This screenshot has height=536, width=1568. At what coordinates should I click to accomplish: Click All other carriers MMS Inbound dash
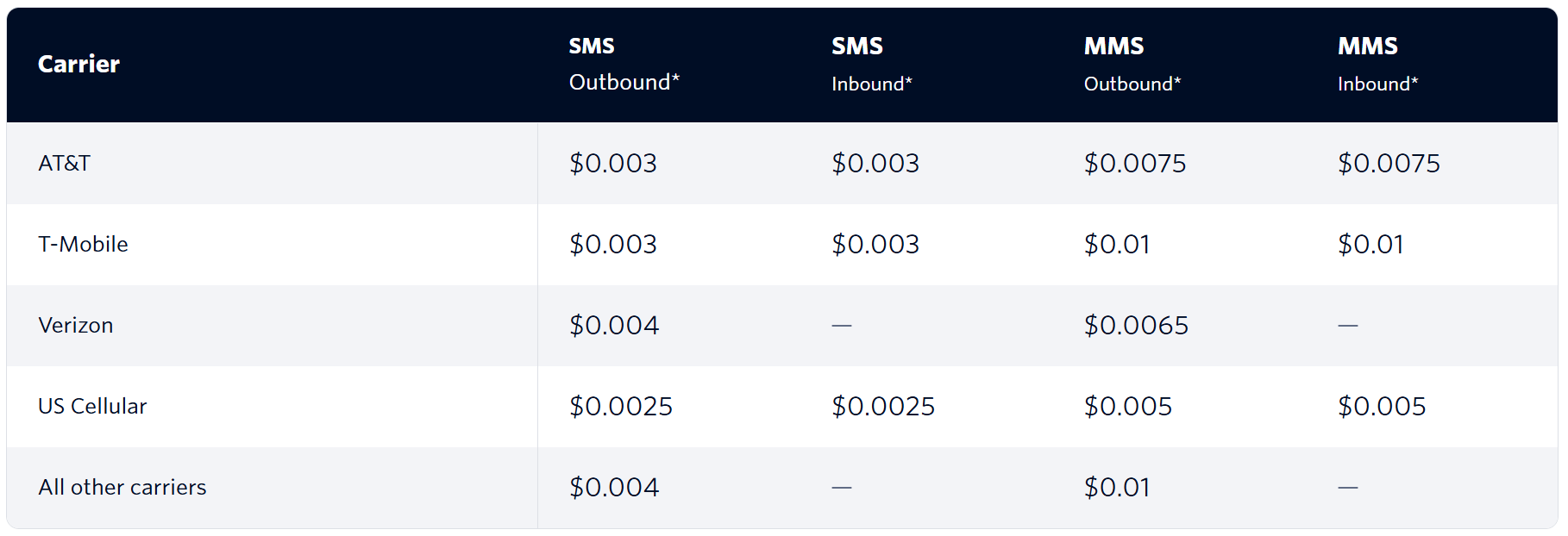point(1348,488)
